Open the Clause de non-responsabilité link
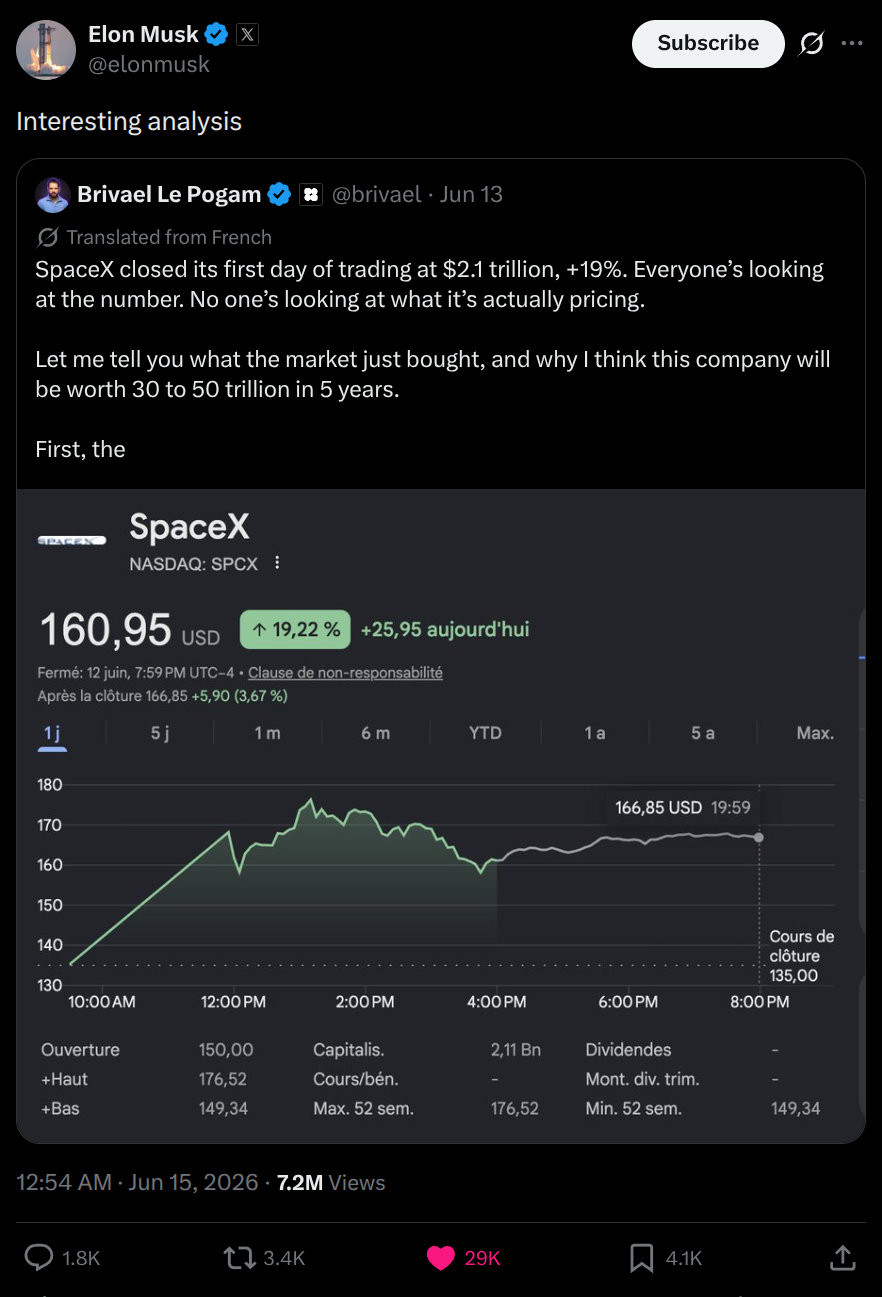Viewport: 882px width, 1297px height. click(x=345, y=673)
